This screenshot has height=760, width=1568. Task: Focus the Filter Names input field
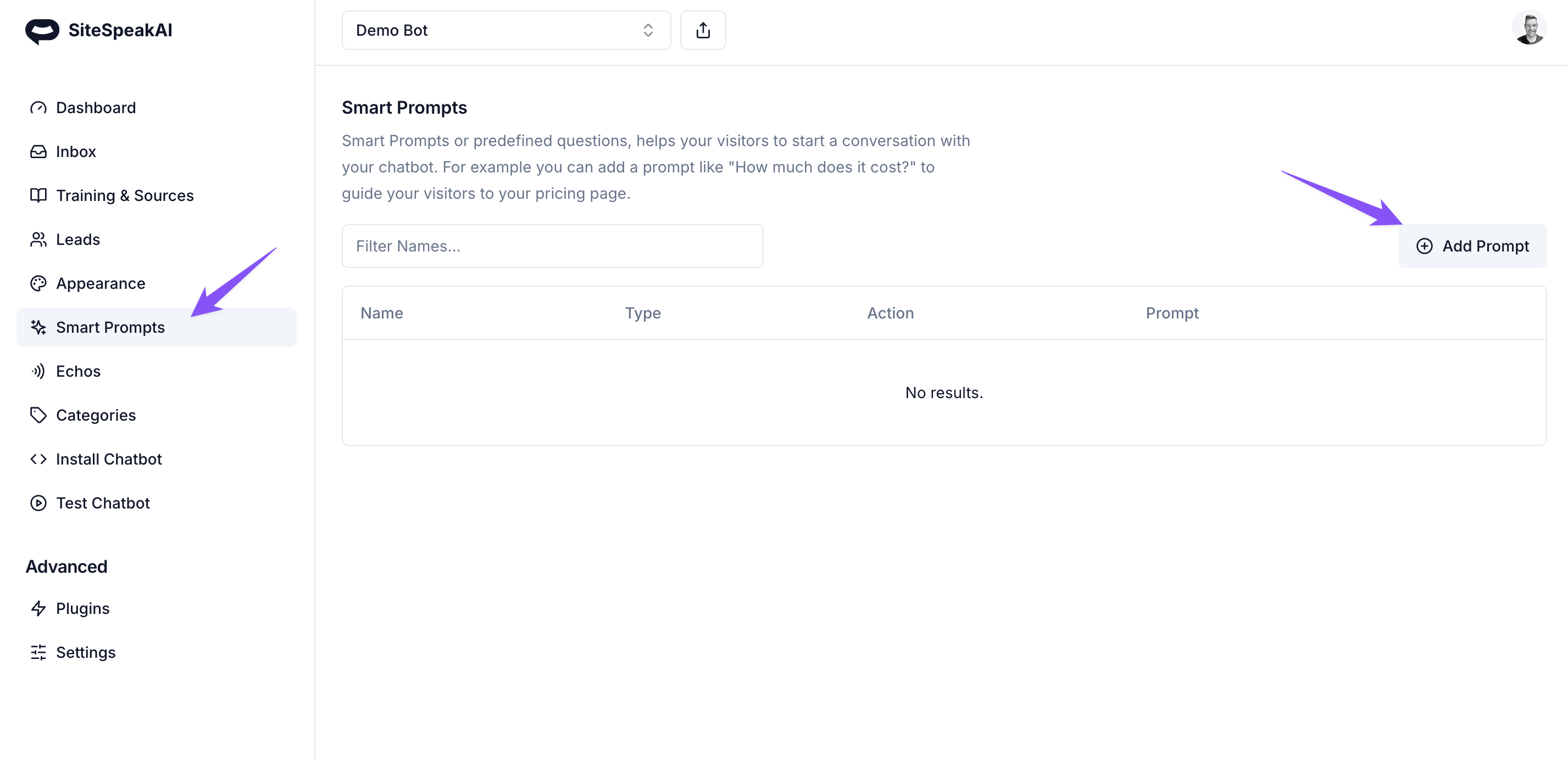[x=552, y=247]
